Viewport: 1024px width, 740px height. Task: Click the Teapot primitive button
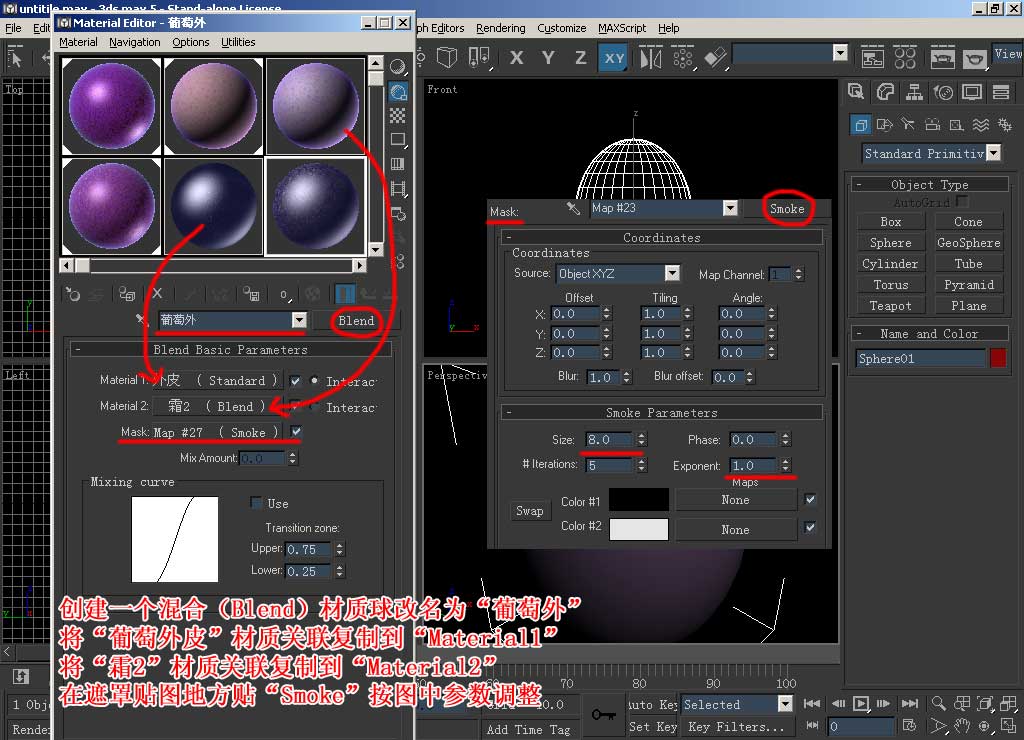pos(890,306)
